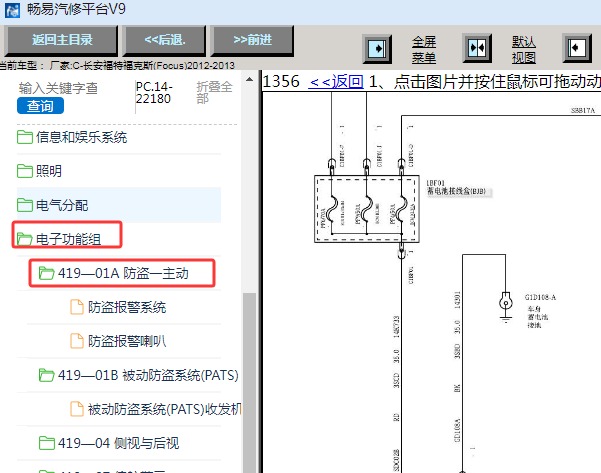Click the 1356 page number text

[x=281, y=81]
